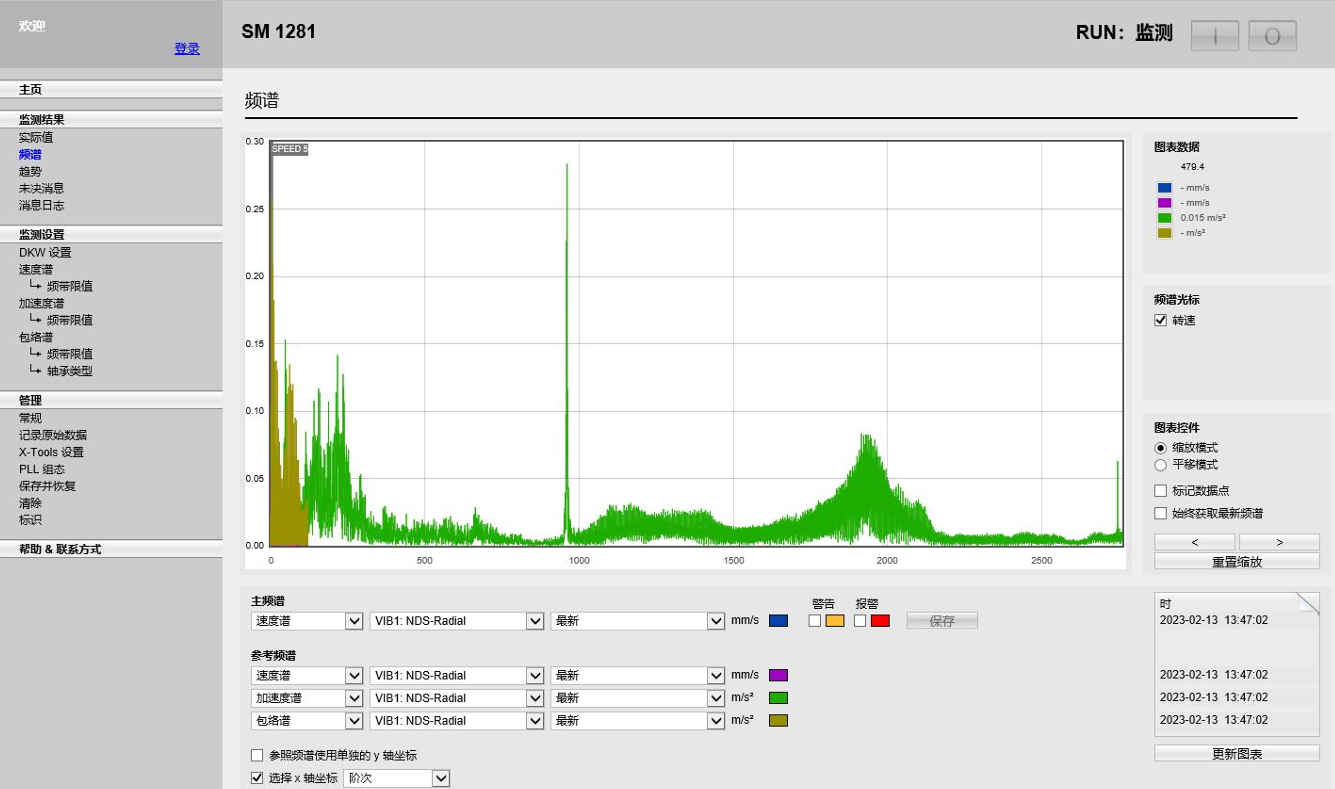
Task: Click the next spectrum arrow button
Action: pos(1279,542)
